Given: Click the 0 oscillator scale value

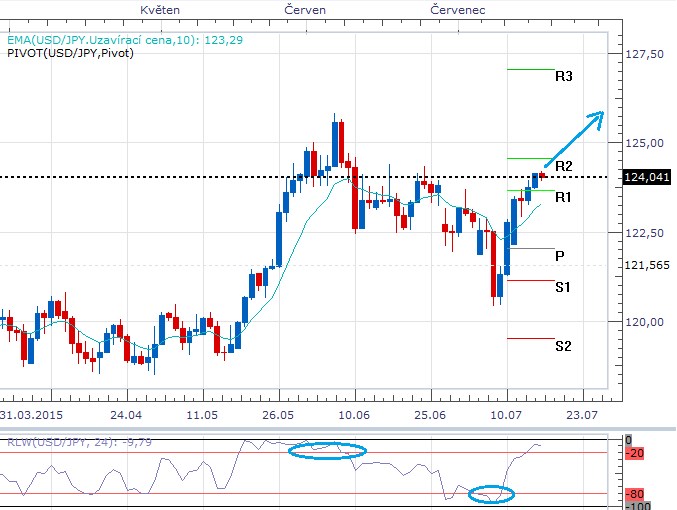Looking at the screenshot, I should (628, 440).
